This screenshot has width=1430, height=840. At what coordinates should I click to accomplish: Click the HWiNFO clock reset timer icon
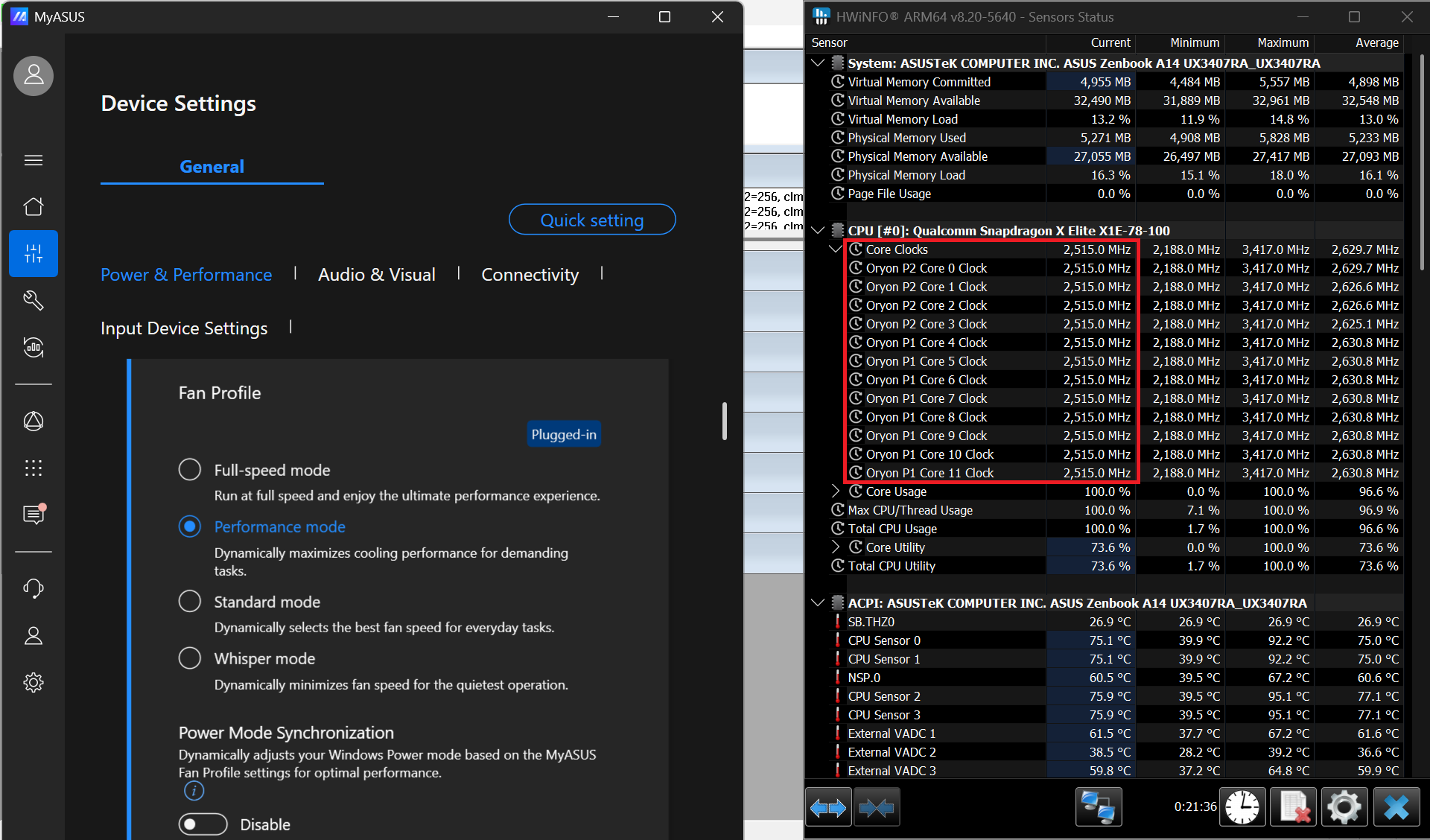[x=1242, y=807]
